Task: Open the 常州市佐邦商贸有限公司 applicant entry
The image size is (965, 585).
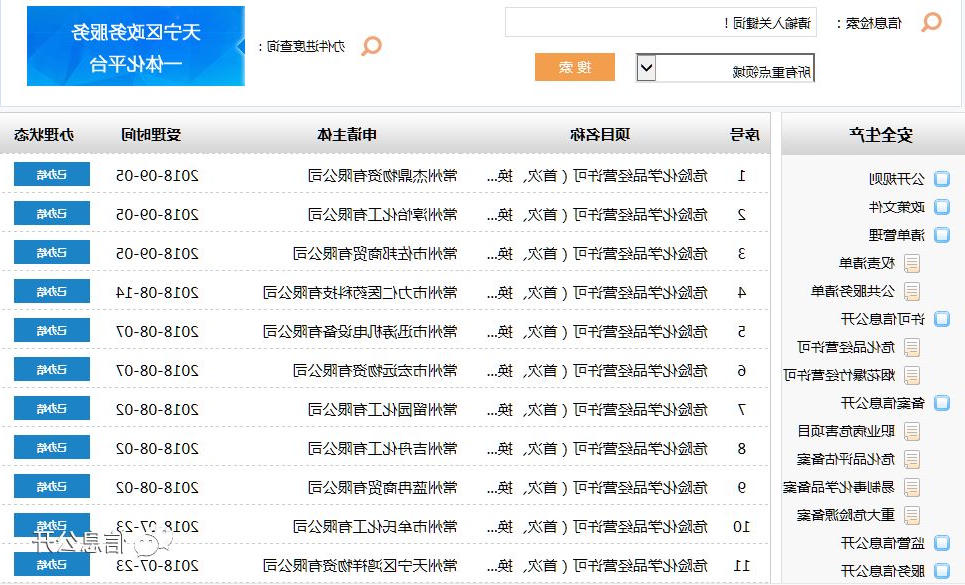Action: [x=375, y=253]
